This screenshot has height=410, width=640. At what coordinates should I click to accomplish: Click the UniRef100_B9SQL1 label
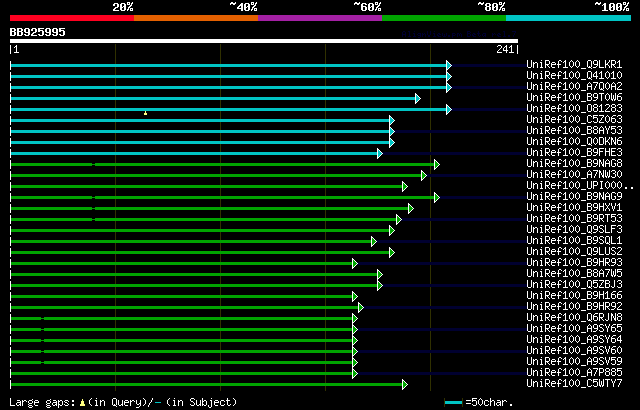(574, 241)
